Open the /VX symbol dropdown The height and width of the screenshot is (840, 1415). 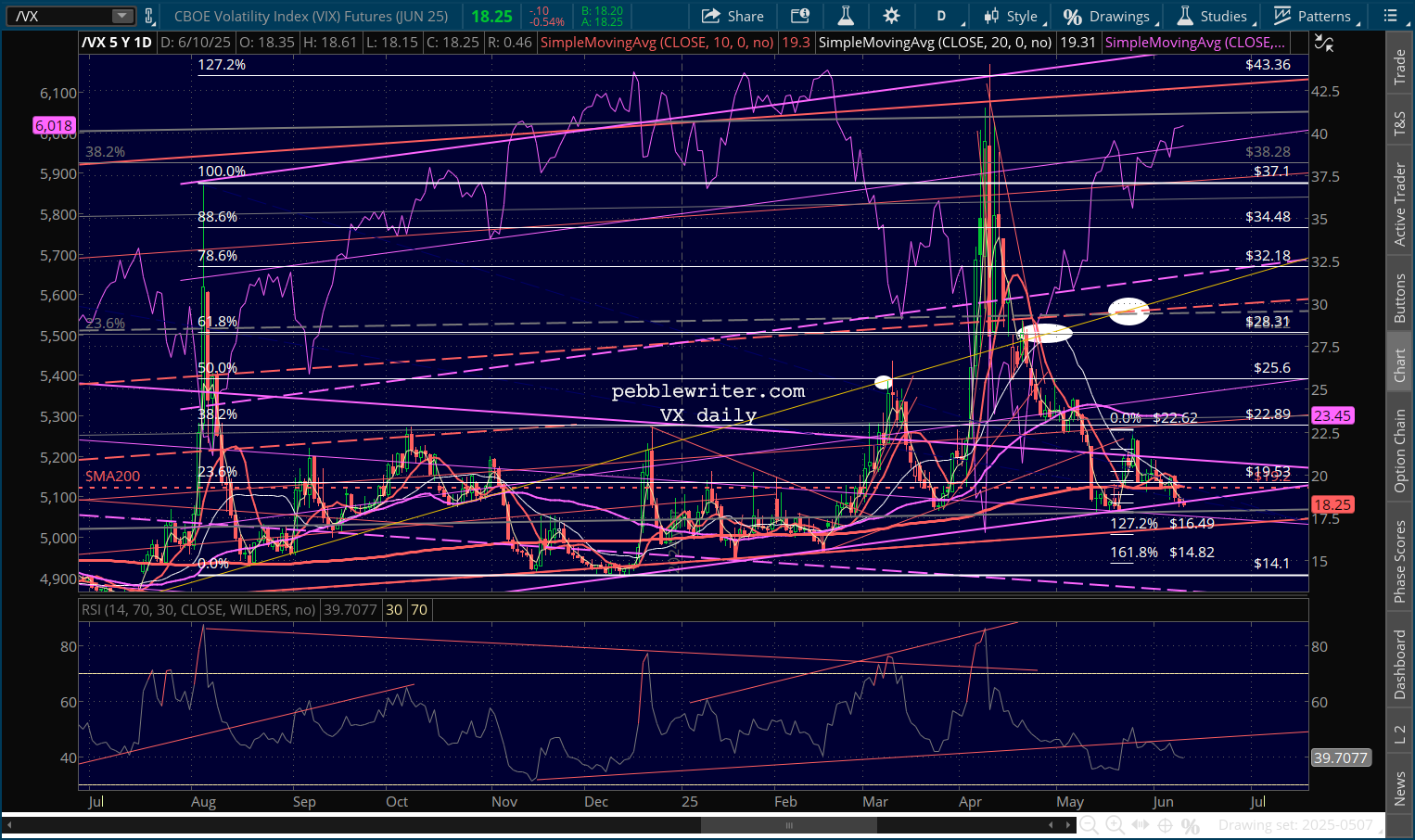coord(122,16)
